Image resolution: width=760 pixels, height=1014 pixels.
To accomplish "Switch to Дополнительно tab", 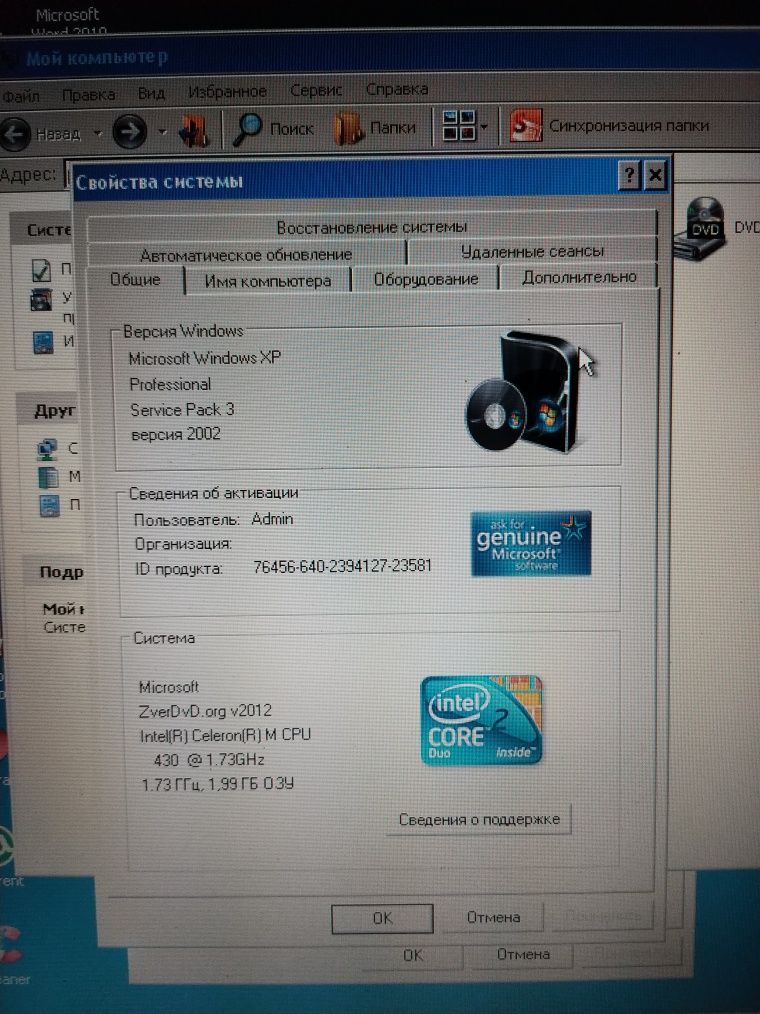I will click(x=579, y=277).
